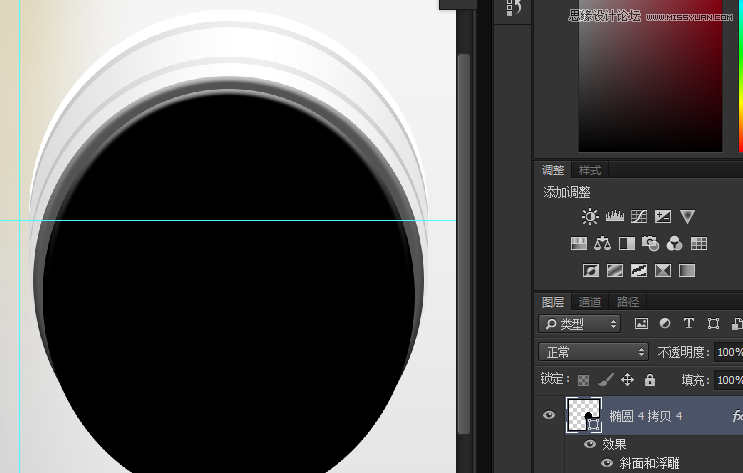Click the canvas vertical scrollbar thumb
The width and height of the screenshot is (743, 473).
(464, 244)
